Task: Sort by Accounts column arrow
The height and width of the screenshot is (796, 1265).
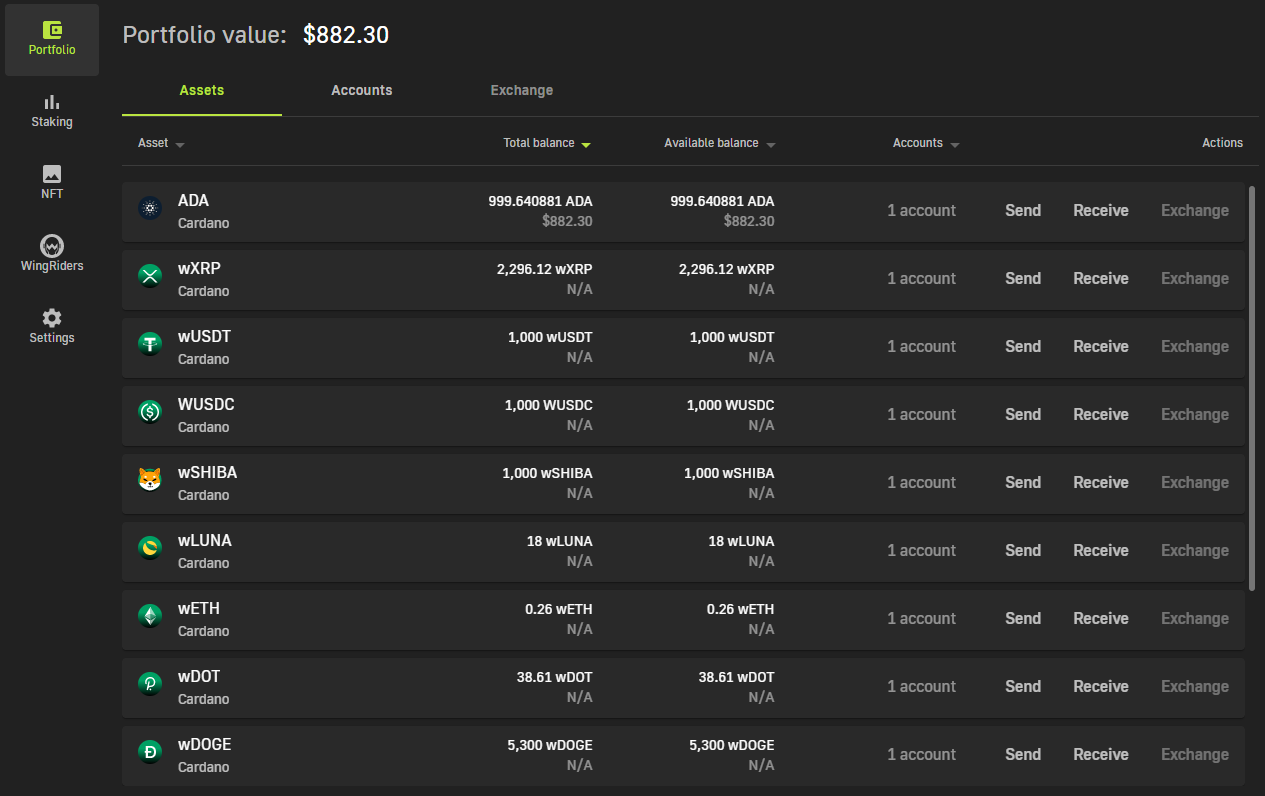Action: [x=954, y=145]
